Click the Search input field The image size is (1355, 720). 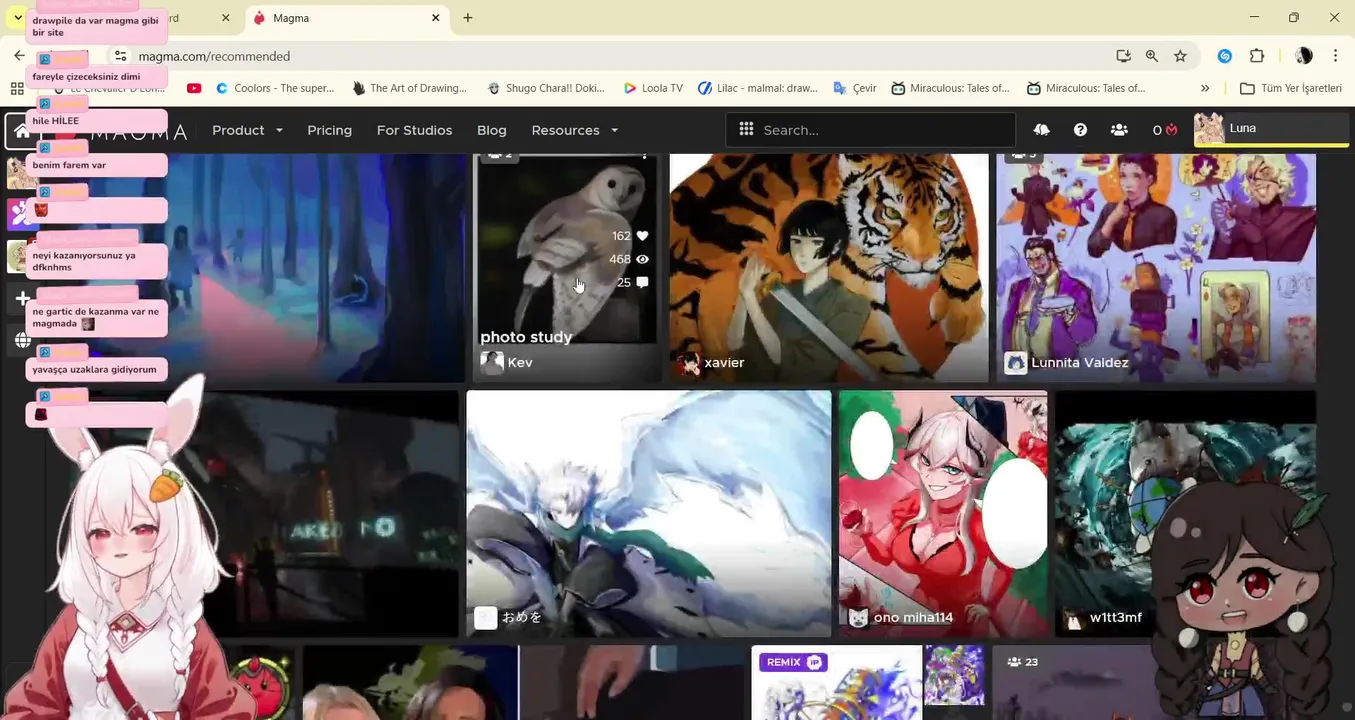click(870, 130)
